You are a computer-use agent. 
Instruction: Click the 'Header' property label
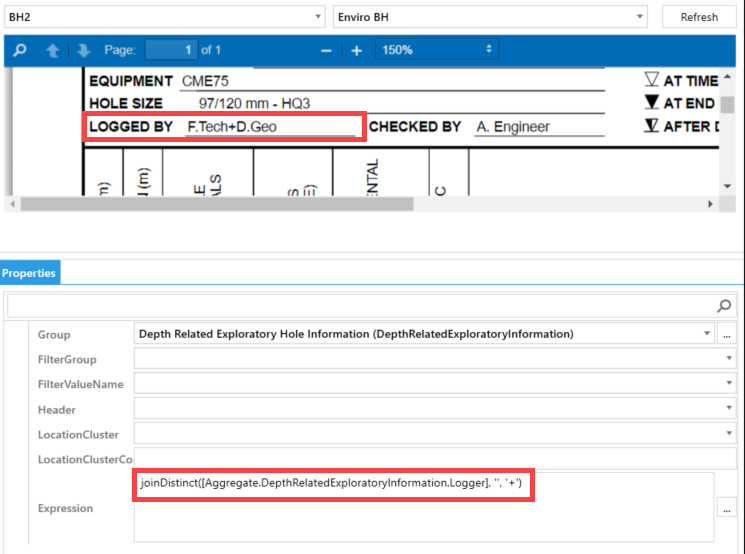(x=57, y=410)
